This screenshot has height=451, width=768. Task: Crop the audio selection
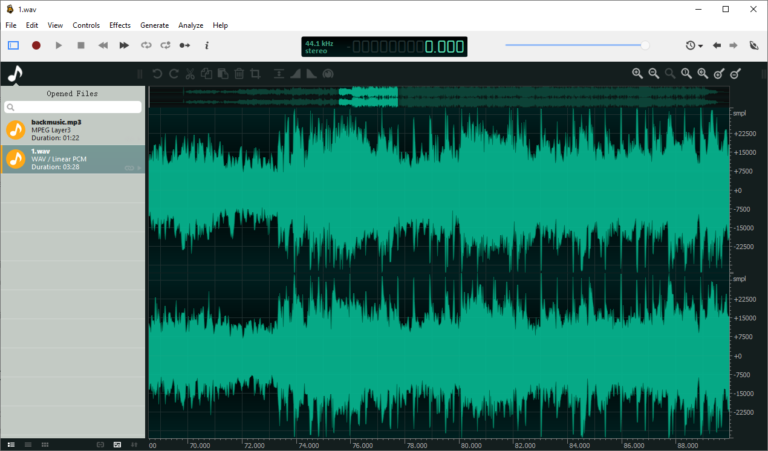[255, 73]
